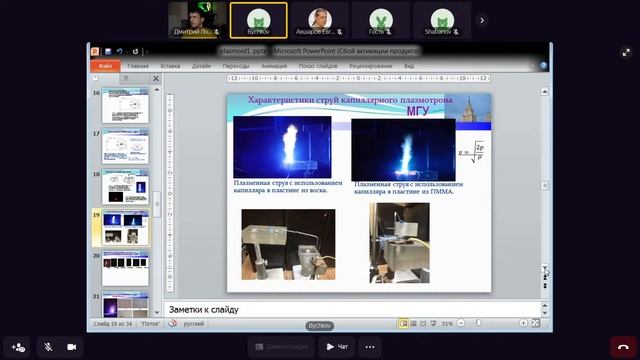Click Слайд 19 из 34 status text
This screenshot has height=360, width=640.
113,323
